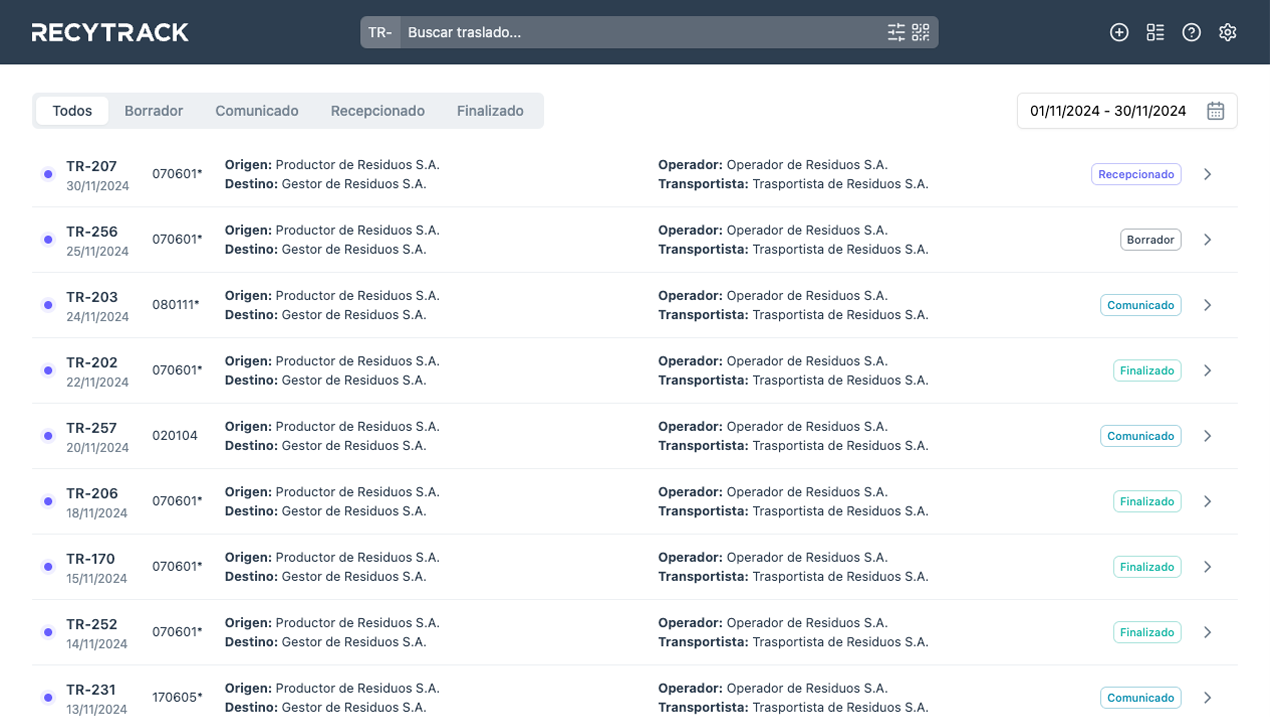1270x717 pixels.
Task: Click the search filters sliders icon
Action: click(x=897, y=31)
